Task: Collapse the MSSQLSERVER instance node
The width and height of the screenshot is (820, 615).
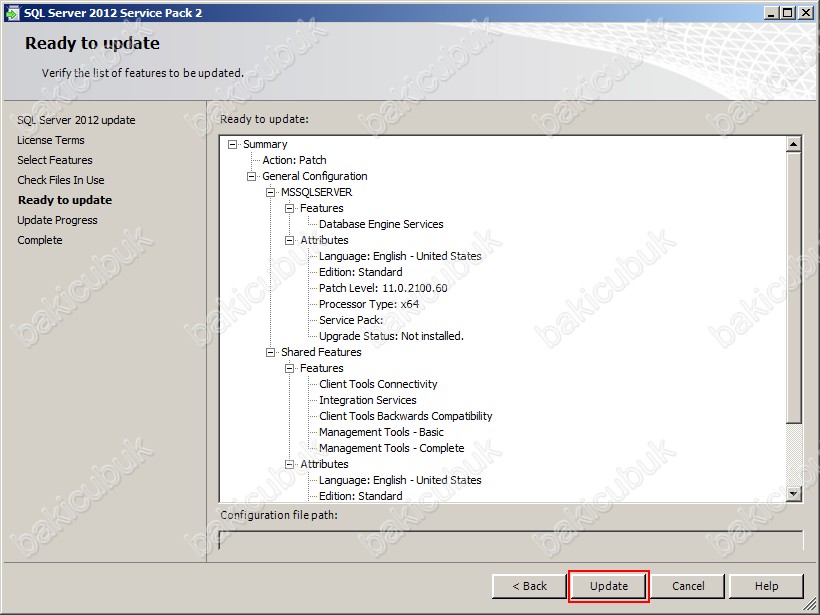Action: 270,192
